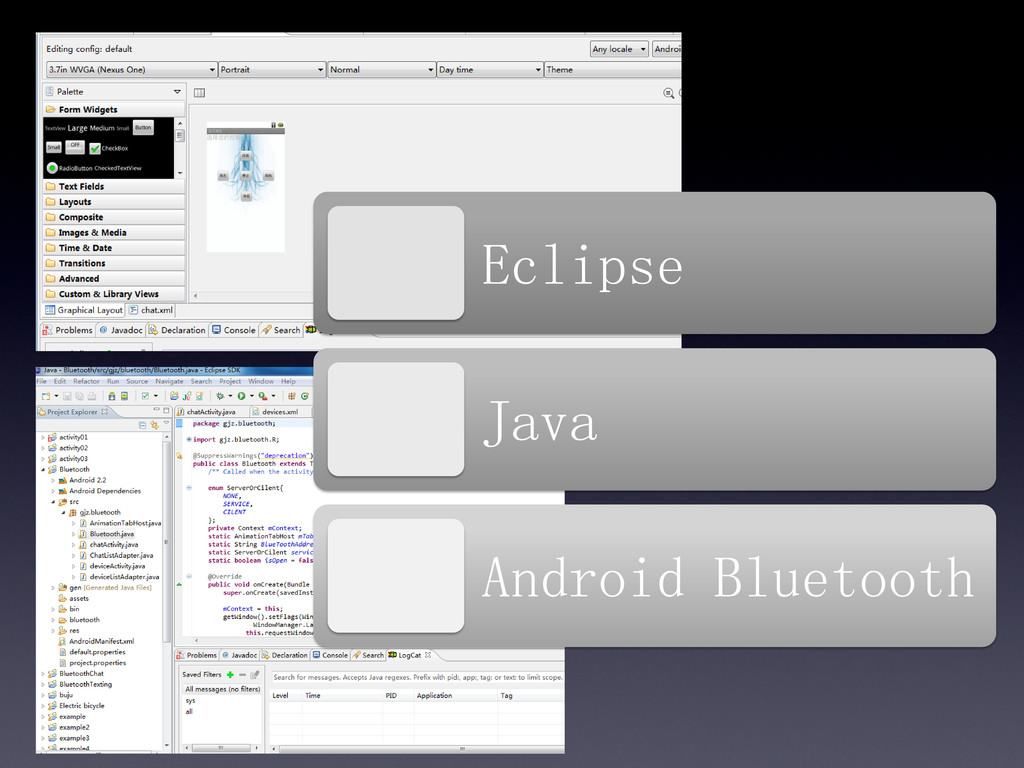Expand the BluetoothChat project node
The height and width of the screenshot is (768, 1024).
pyautogui.click(x=43, y=673)
